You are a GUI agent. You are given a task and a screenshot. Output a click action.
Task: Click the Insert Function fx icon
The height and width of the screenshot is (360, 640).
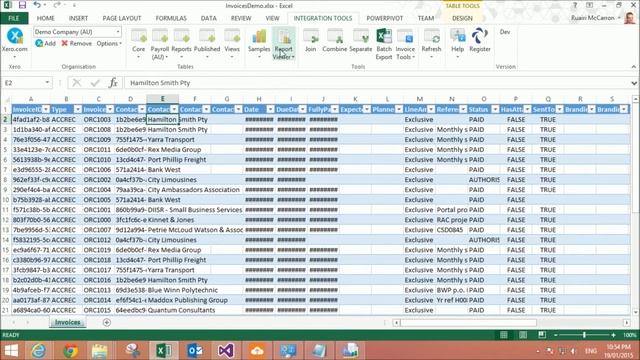coord(113,83)
